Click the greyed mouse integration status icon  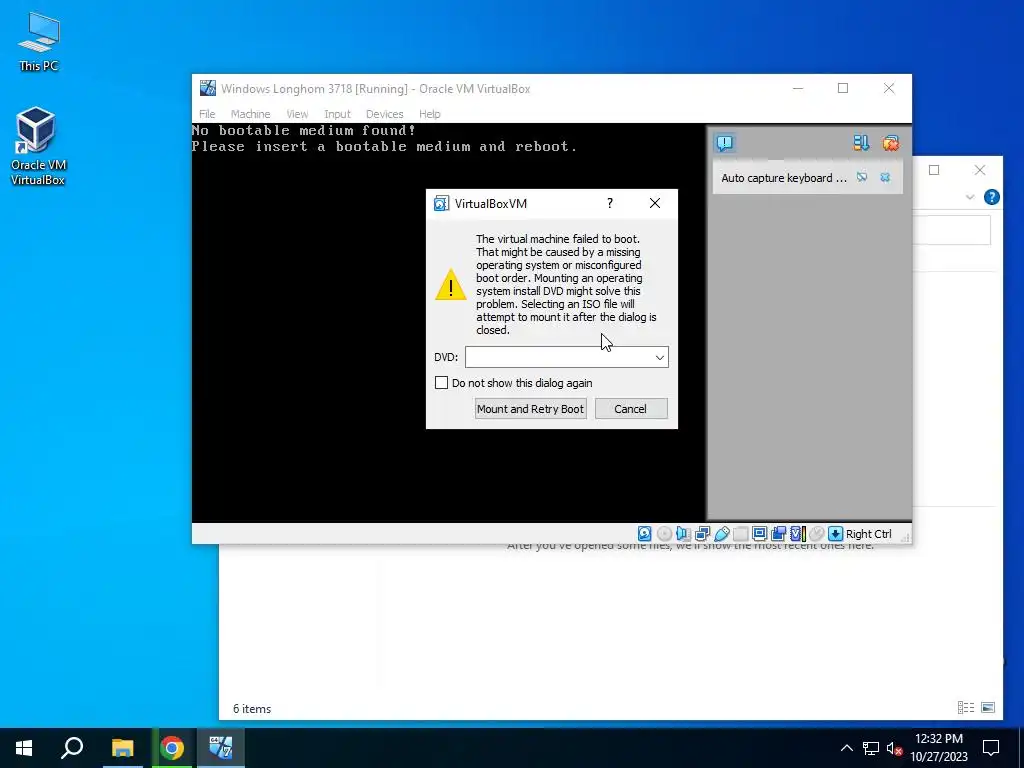[816, 534]
